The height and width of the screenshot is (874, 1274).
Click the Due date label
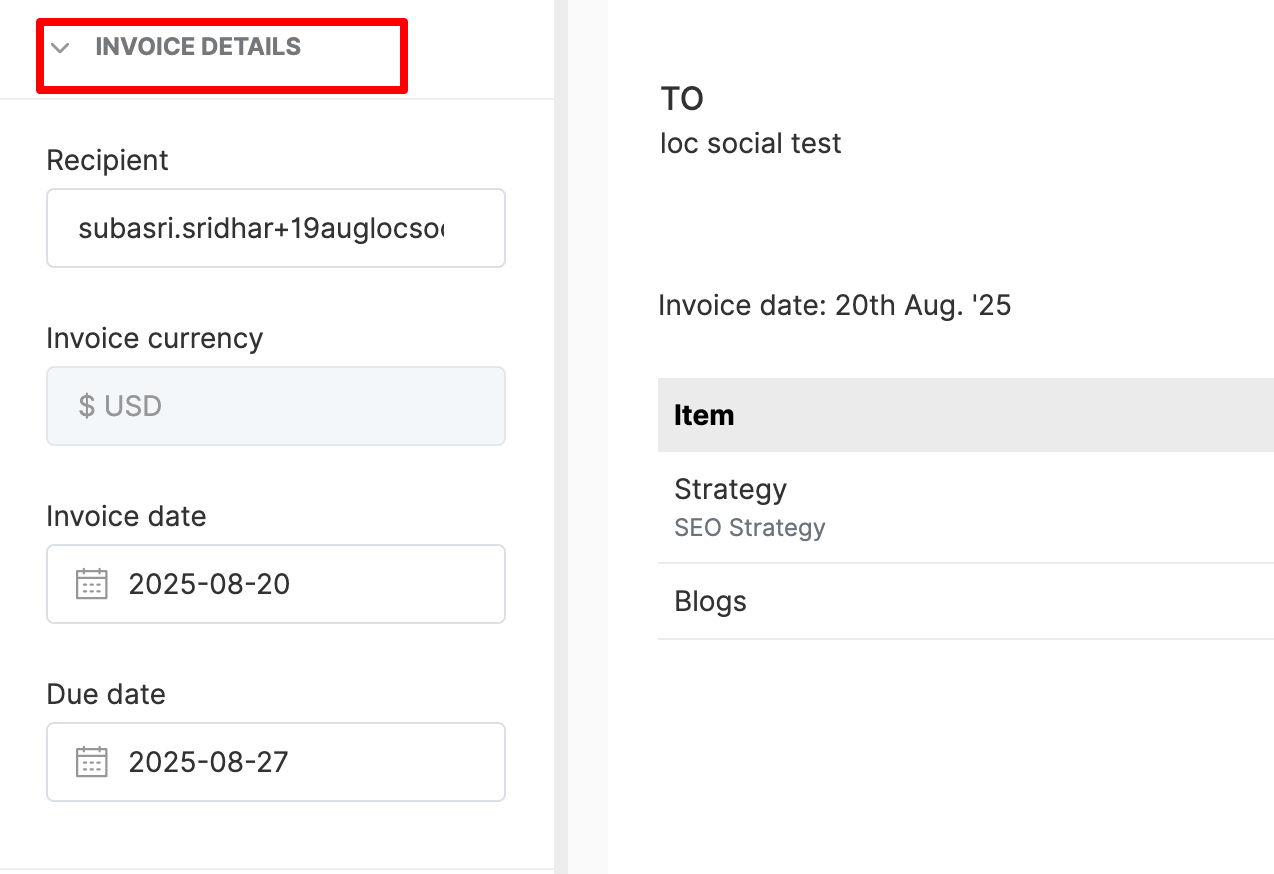click(105, 694)
